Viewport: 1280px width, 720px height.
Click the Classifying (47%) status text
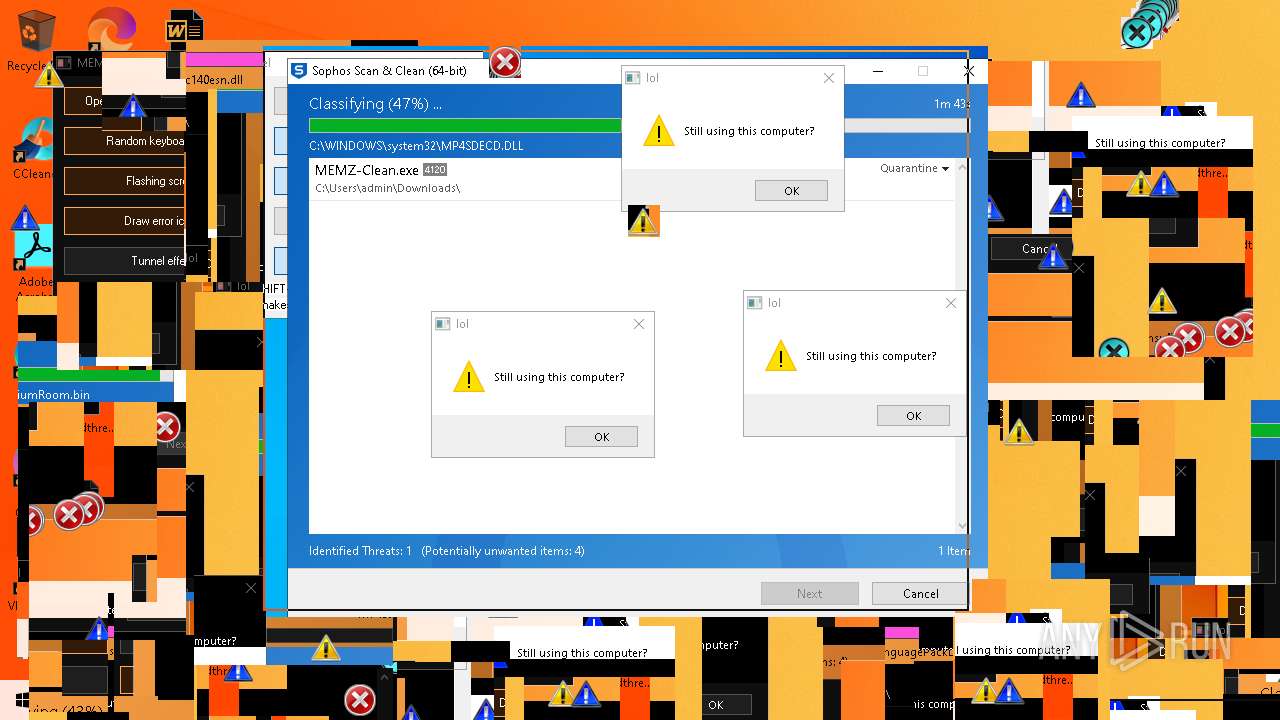[x=375, y=104]
